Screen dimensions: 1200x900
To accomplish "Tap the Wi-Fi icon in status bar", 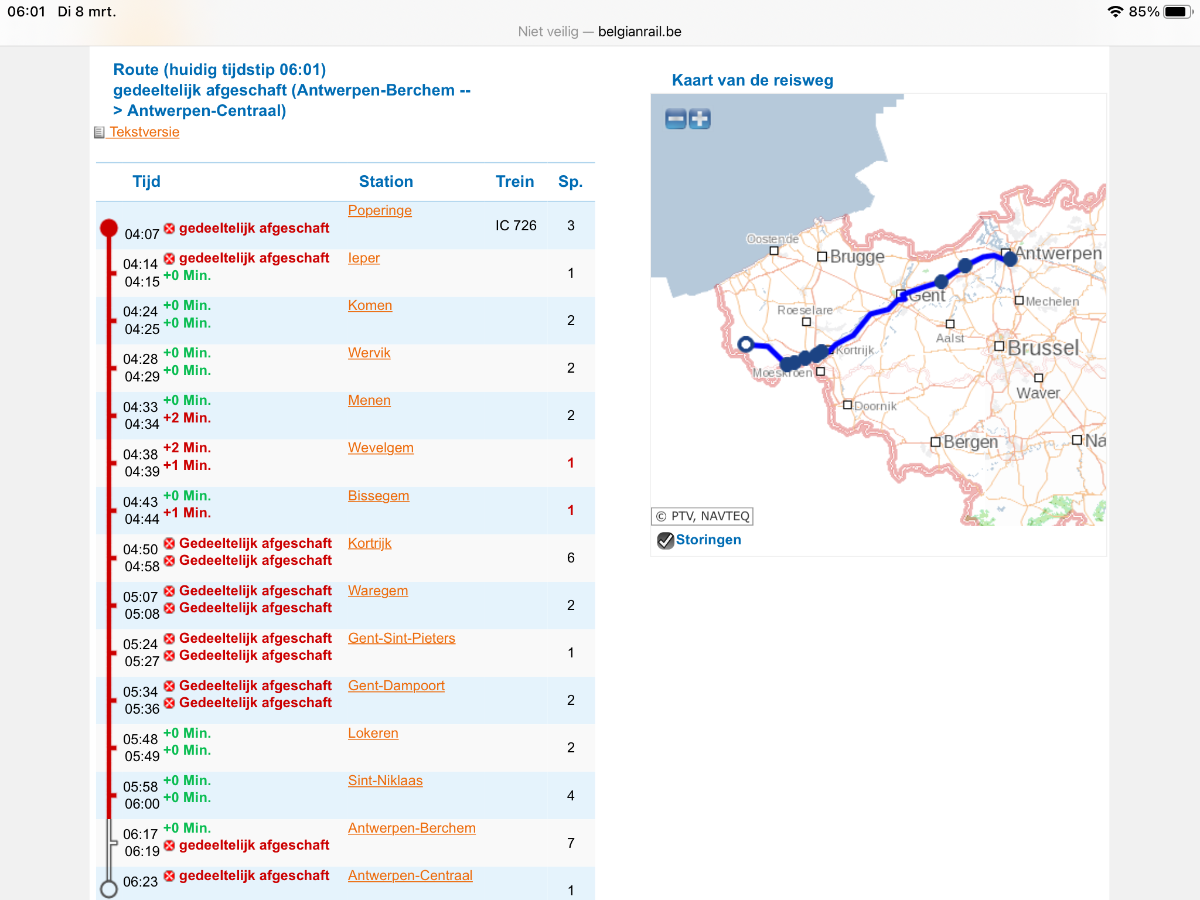I will 1115,12.
